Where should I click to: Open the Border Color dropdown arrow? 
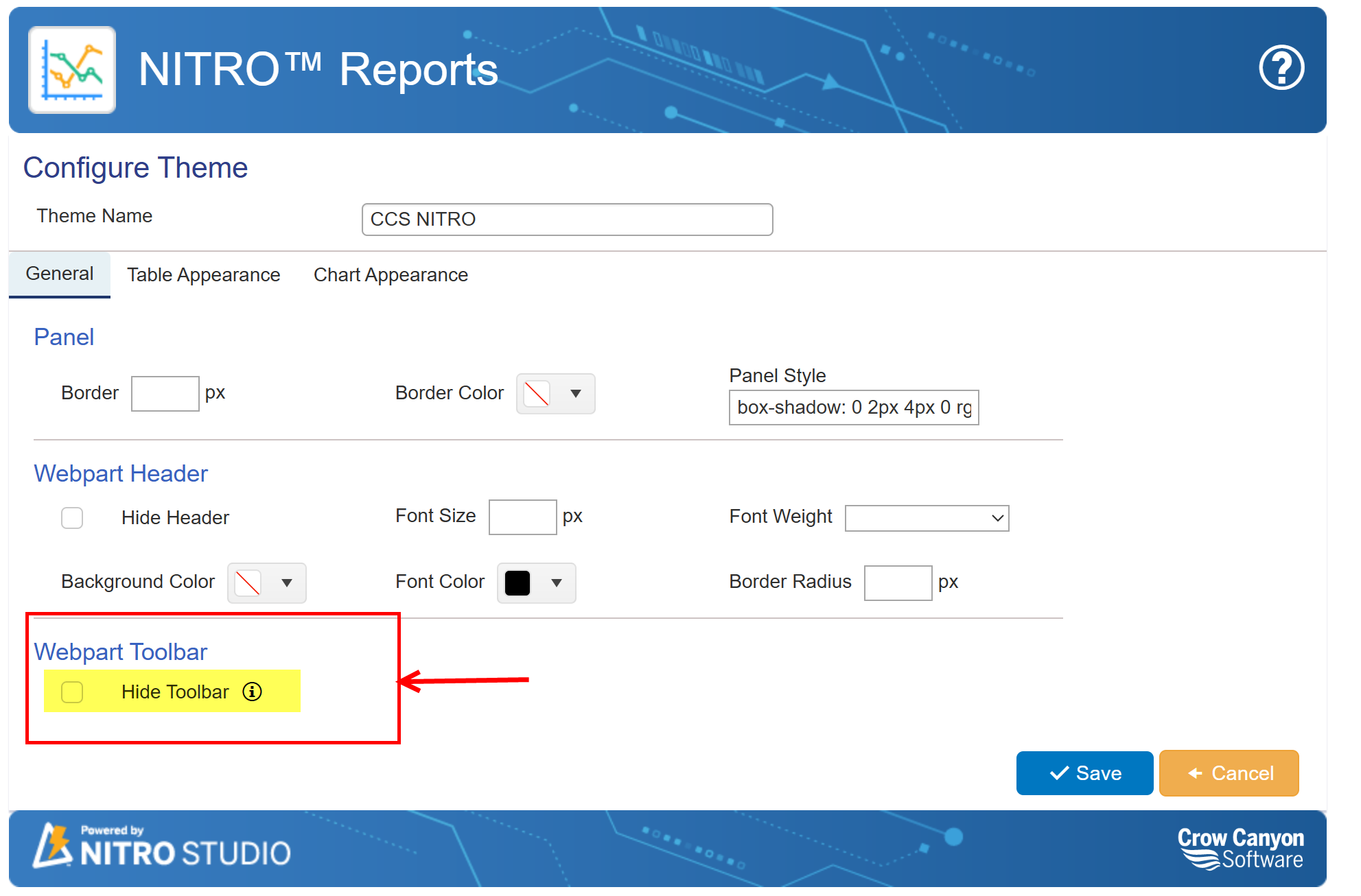pyautogui.click(x=575, y=394)
